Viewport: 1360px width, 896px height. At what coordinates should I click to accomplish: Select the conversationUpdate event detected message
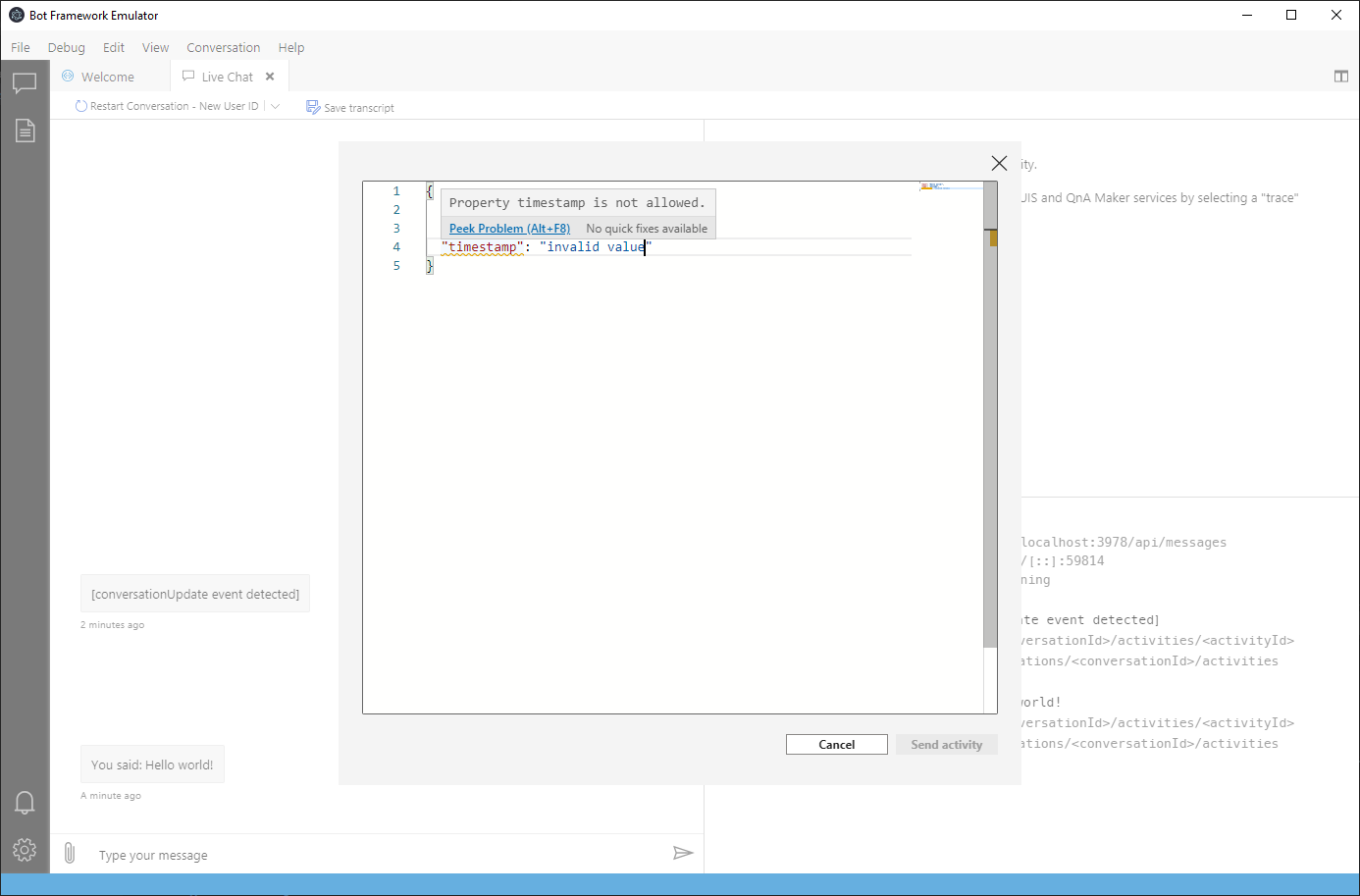[195, 594]
